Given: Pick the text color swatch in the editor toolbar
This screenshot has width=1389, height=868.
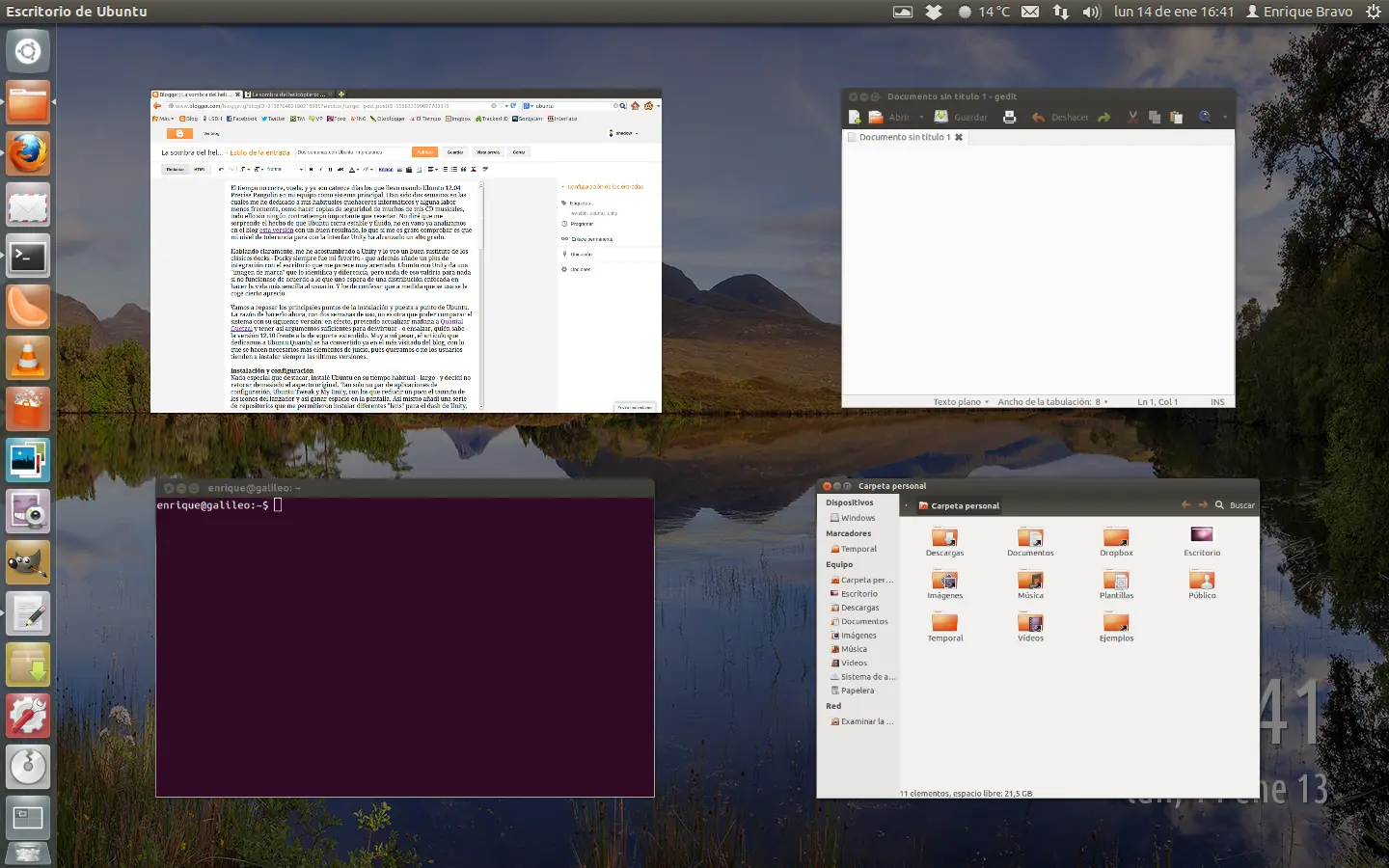Looking at the screenshot, I should 352,170.
